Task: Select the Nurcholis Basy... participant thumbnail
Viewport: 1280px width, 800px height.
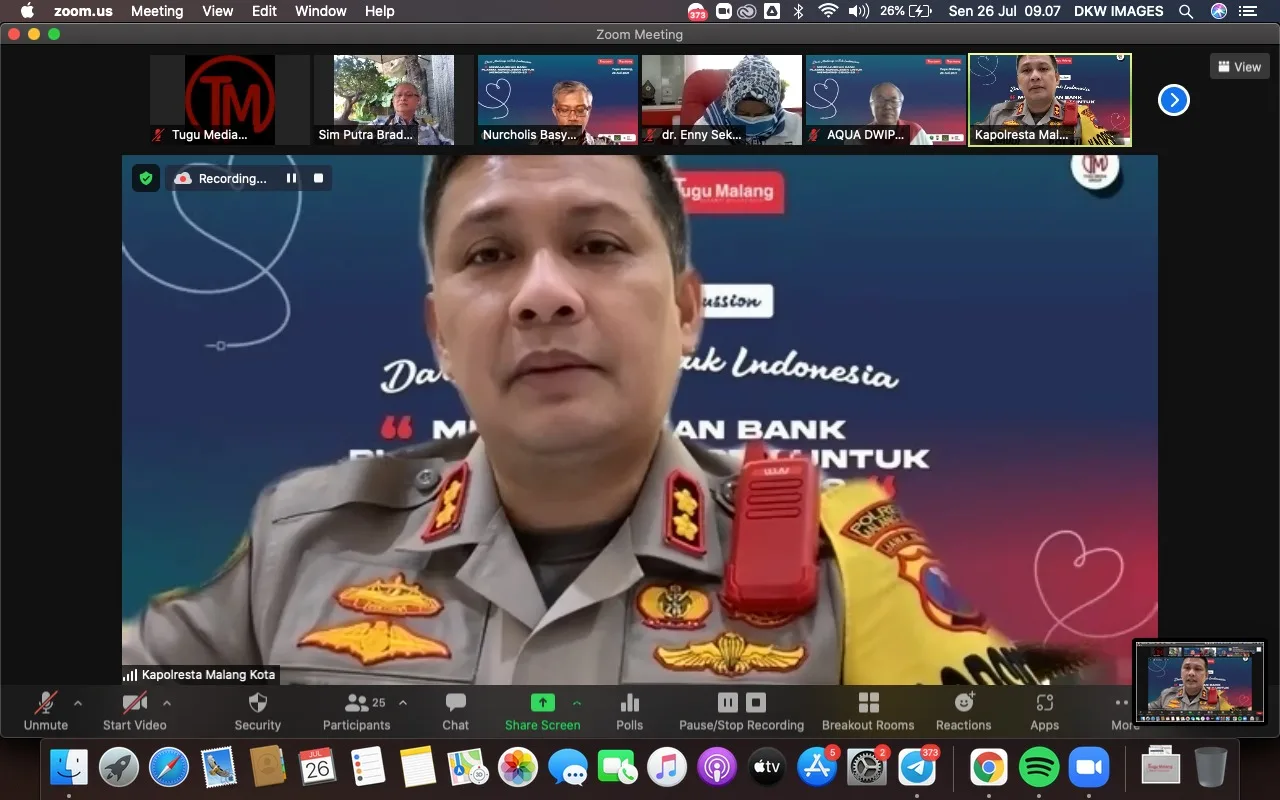Action: click(558, 100)
